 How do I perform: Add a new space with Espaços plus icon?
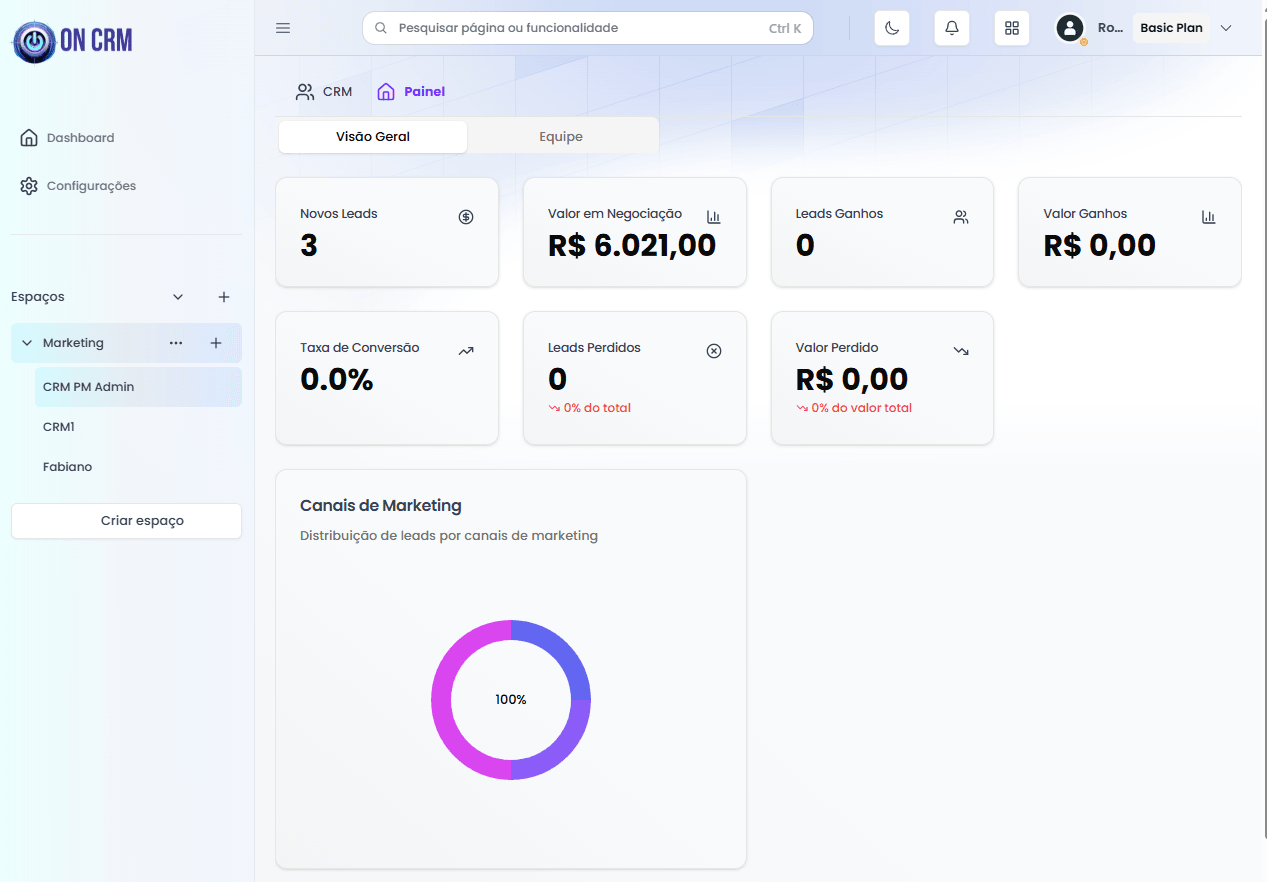tap(224, 297)
